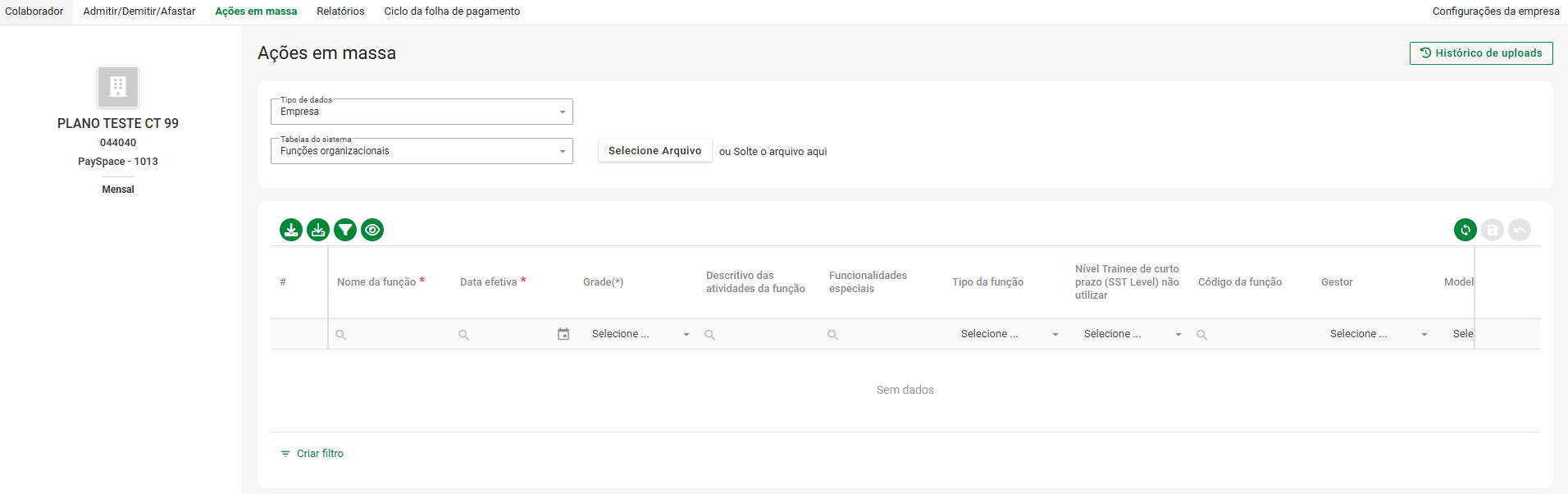Switch to Ciclo da folha de pagamento
1568x494 pixels.
point(452,11)
